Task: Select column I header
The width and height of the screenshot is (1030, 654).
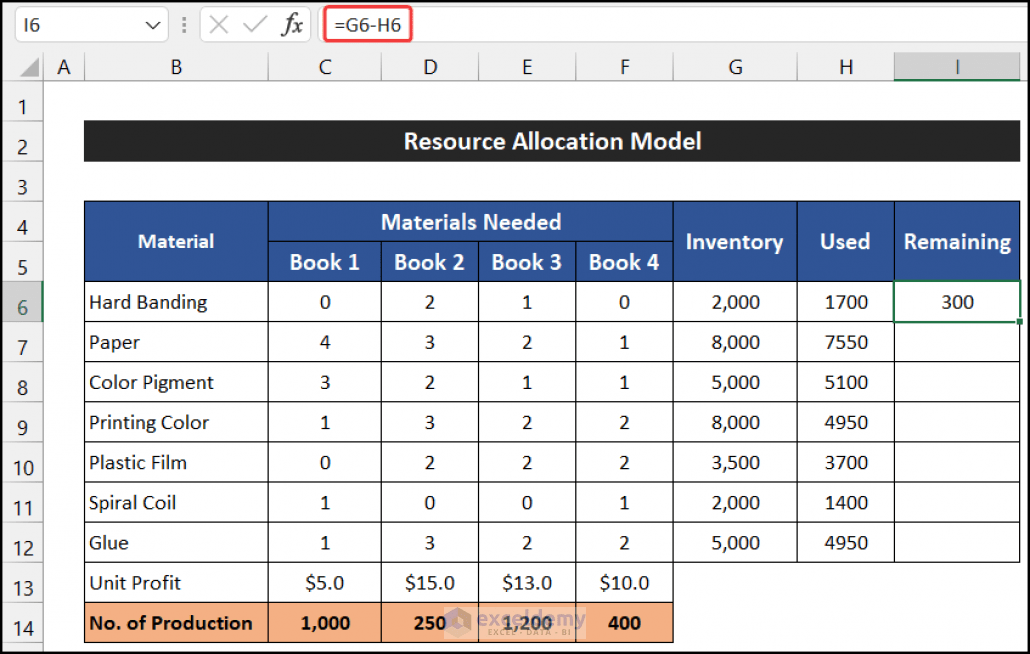Action: click(x=957, y=67)
